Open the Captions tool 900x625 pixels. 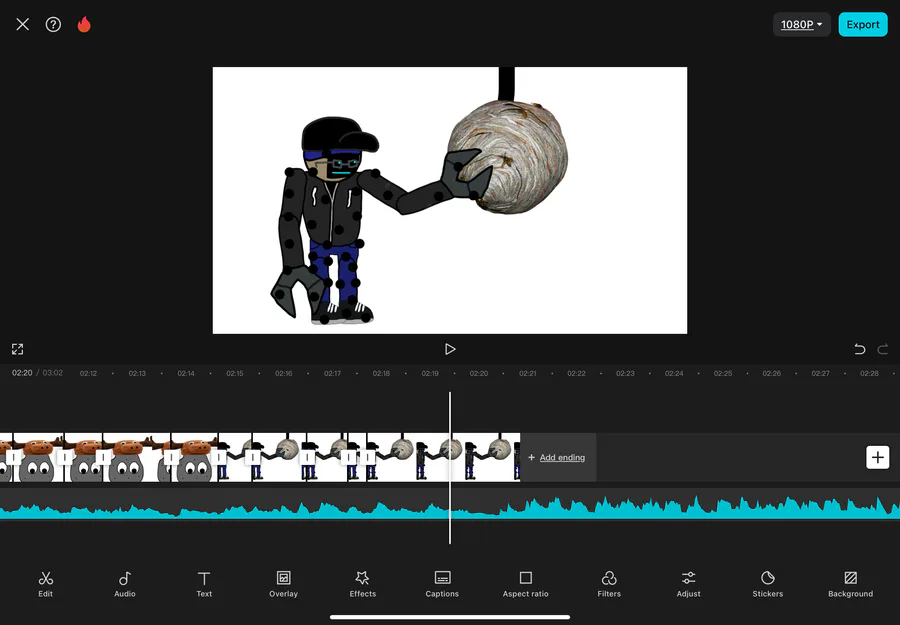pos(442,584)
